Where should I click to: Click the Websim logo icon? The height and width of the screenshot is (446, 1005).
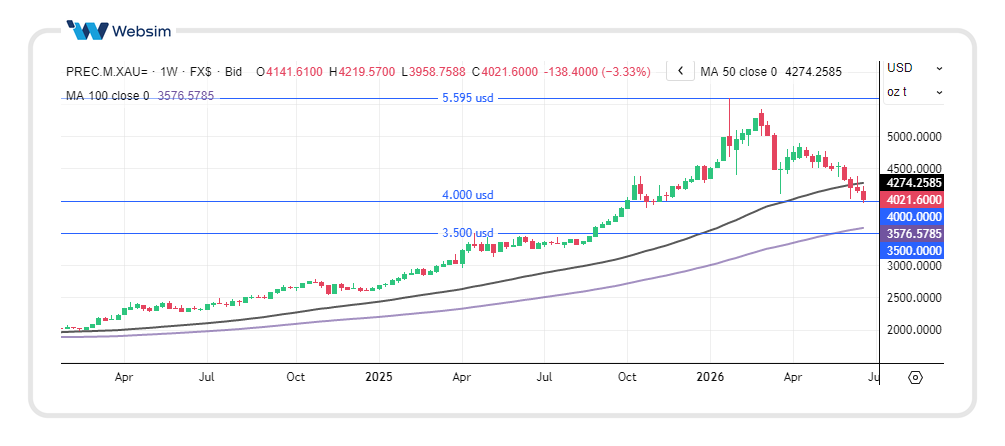coord(87,30)
